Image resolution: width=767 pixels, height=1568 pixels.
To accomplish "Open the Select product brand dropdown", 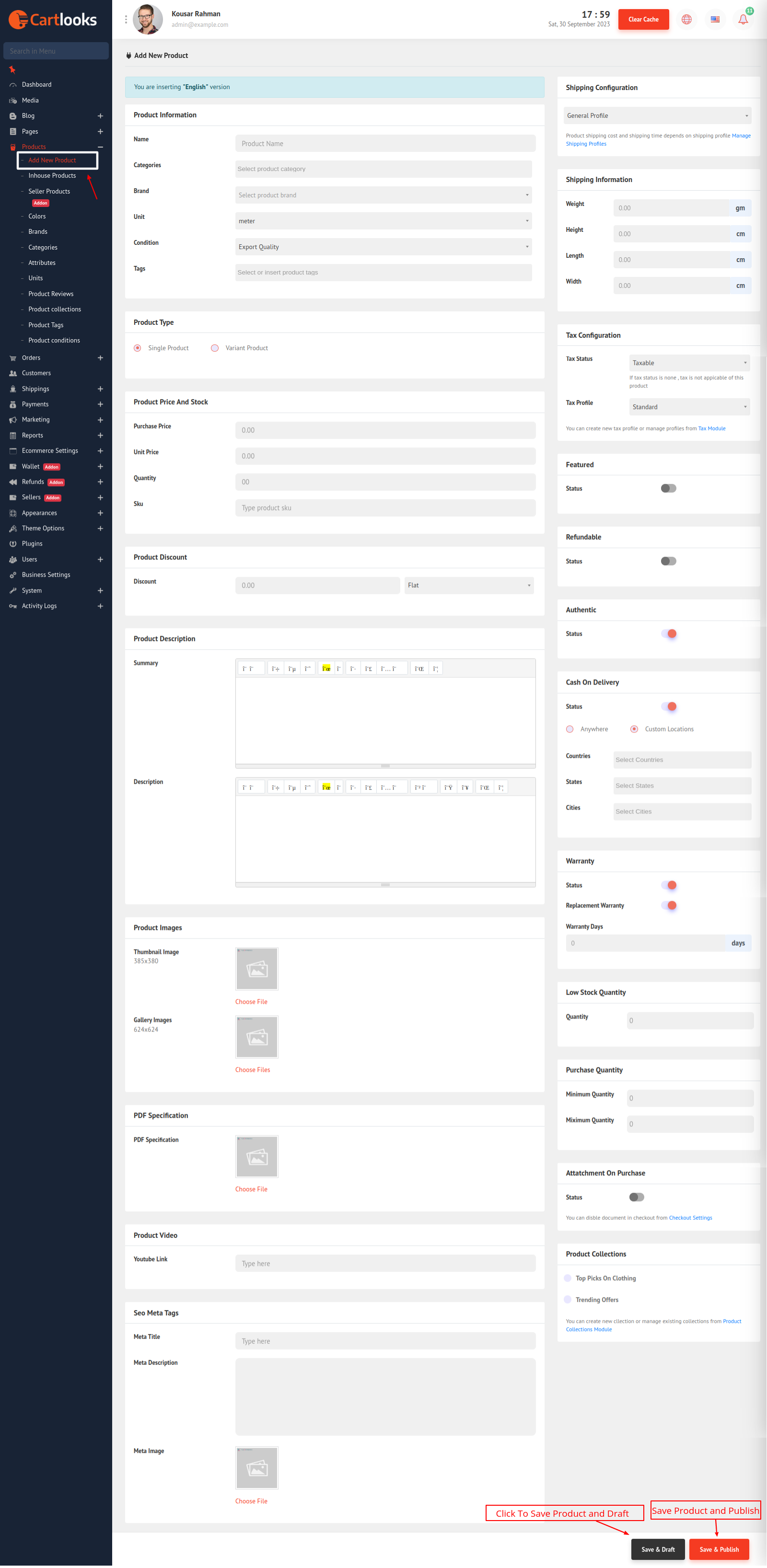I will [x=383, y=195].
